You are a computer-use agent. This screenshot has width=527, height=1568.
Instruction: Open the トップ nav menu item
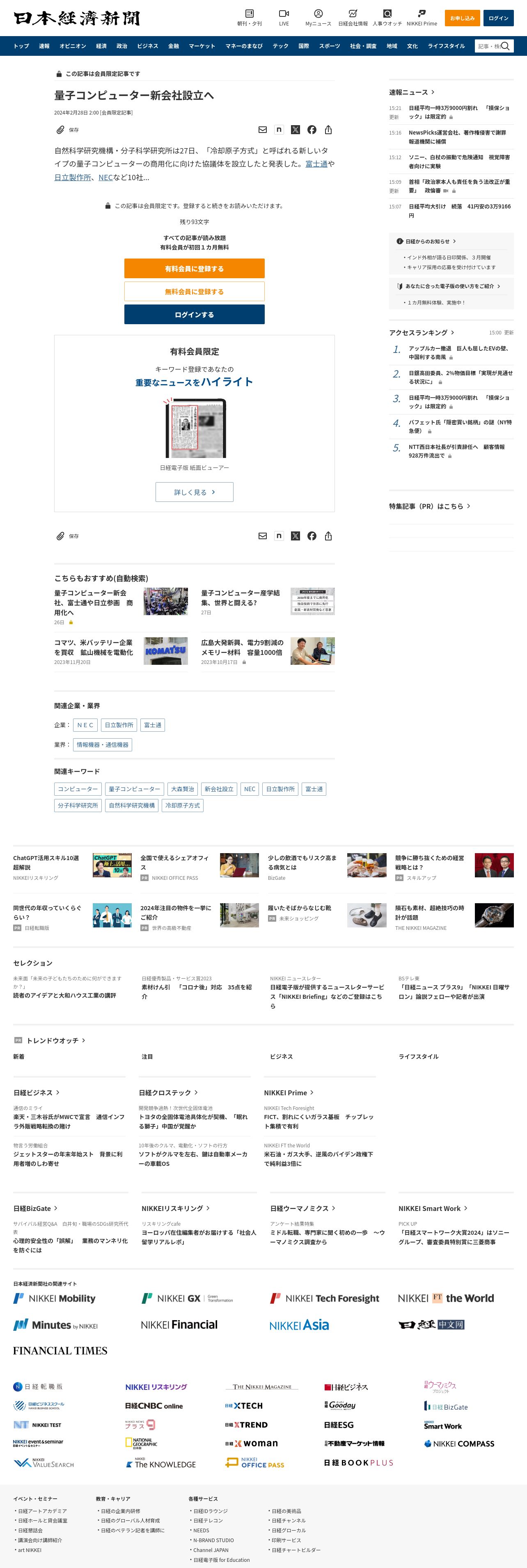point(21,46)
